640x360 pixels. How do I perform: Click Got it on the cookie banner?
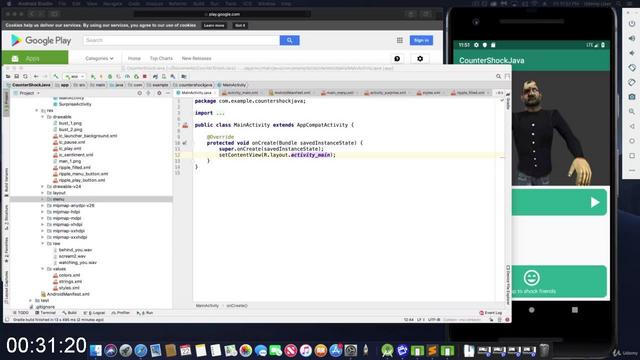click(240, 25)
